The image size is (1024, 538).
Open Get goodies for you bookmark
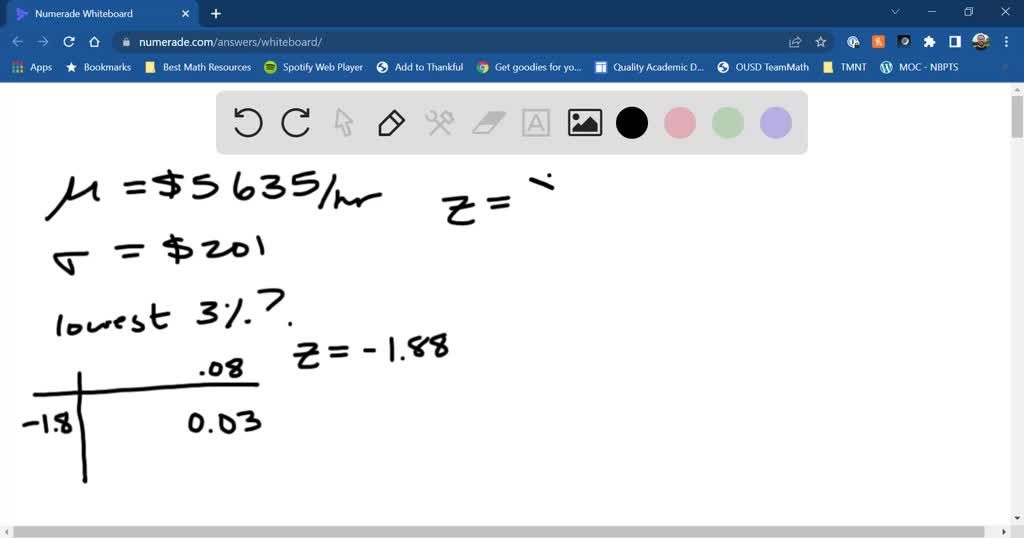(x=529, y=67)
